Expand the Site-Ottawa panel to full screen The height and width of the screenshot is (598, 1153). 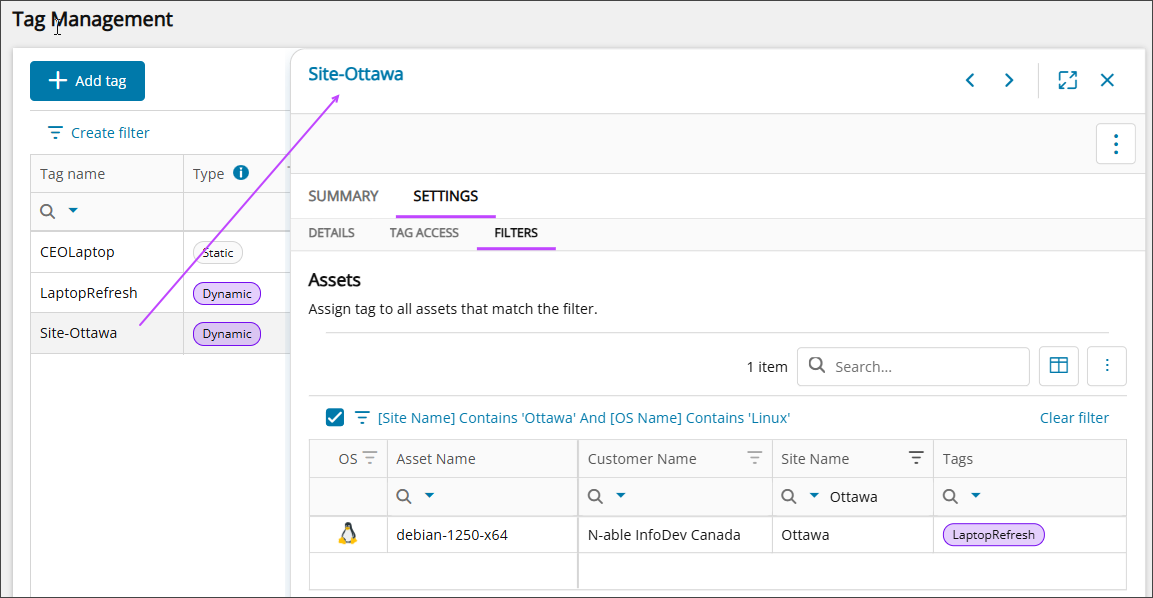1067,81
